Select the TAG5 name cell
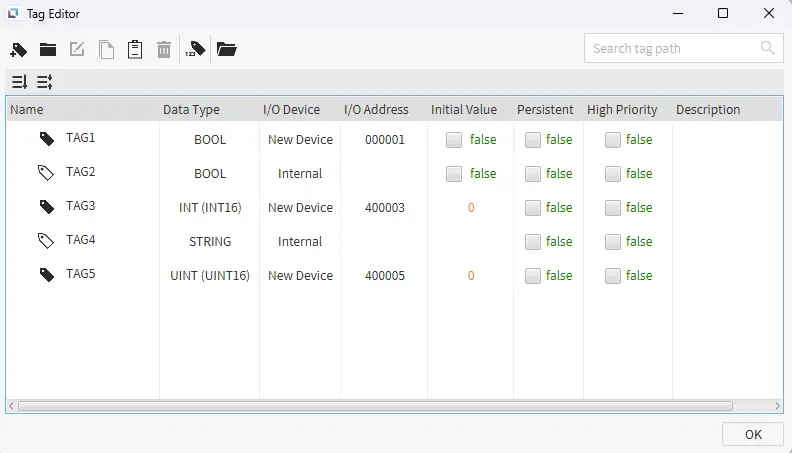 [x=80, y=273]
